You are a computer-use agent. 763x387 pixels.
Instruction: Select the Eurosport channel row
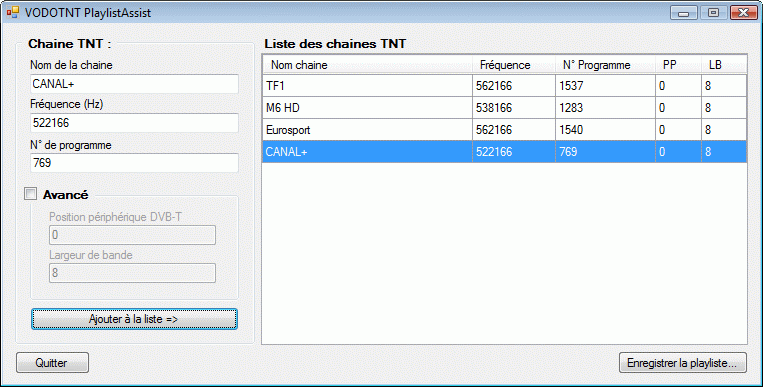pos(505,129)
